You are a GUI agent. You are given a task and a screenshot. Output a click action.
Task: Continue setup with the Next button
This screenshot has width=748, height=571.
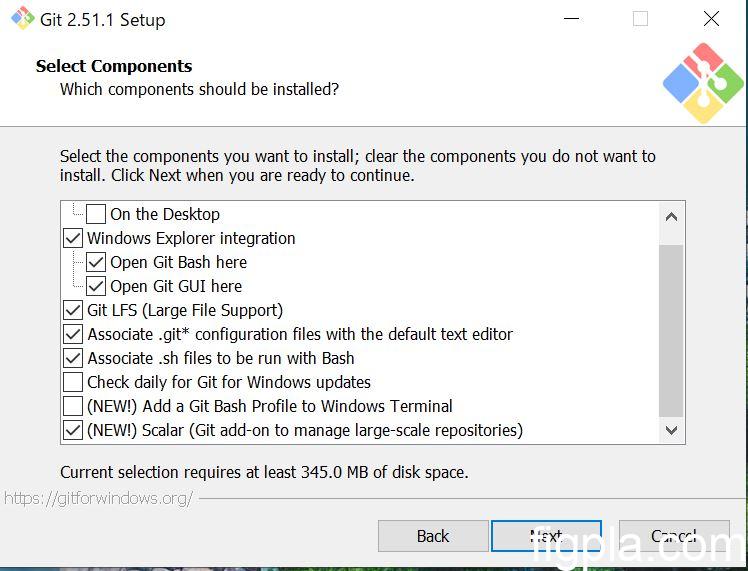point(546,536)
